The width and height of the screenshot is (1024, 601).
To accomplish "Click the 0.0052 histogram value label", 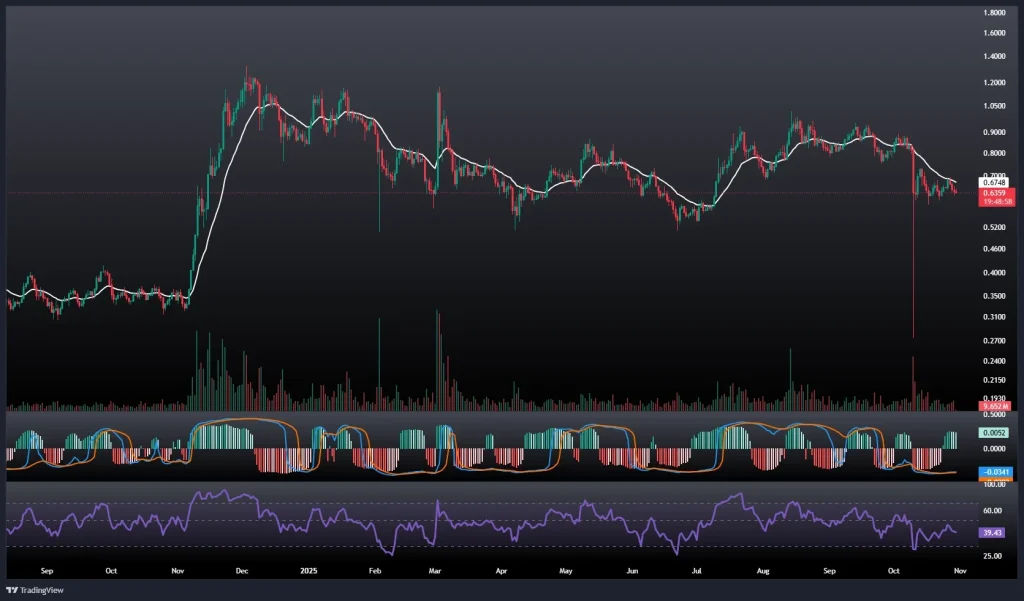I will (997, 432).
